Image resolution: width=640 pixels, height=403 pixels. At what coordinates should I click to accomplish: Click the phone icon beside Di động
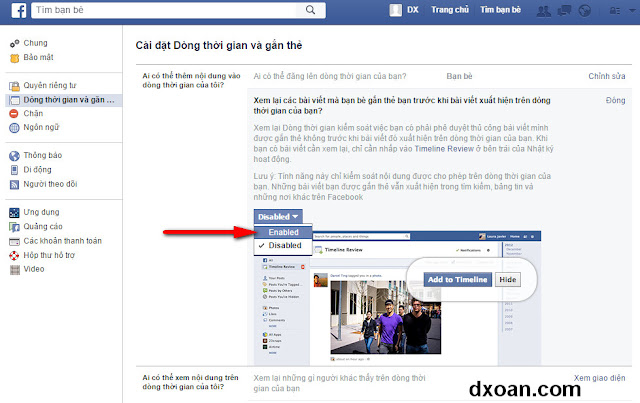(x=14, y=170)
